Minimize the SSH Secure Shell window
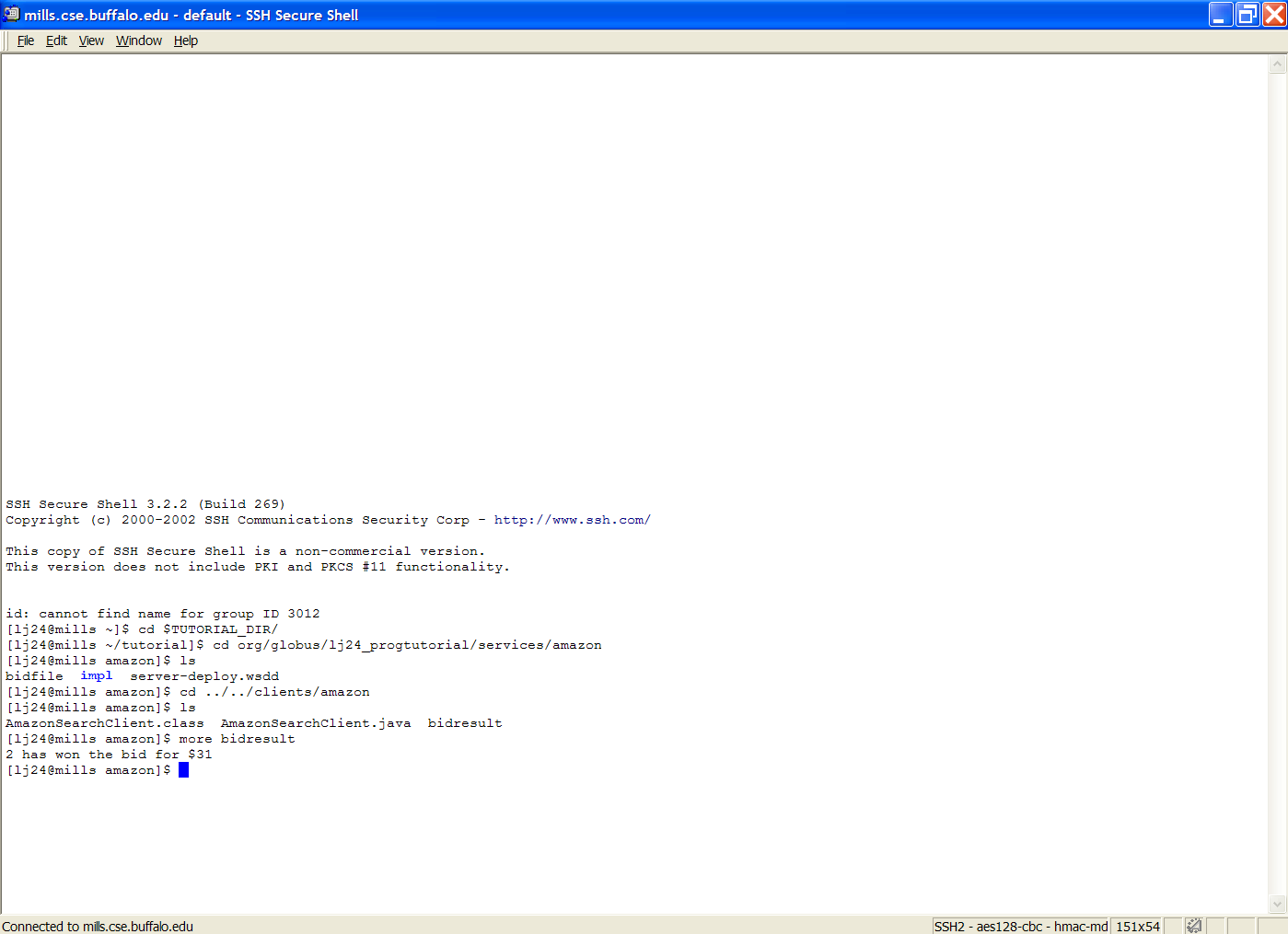Screen dimensions: 1288x934 click(1221, 14)
